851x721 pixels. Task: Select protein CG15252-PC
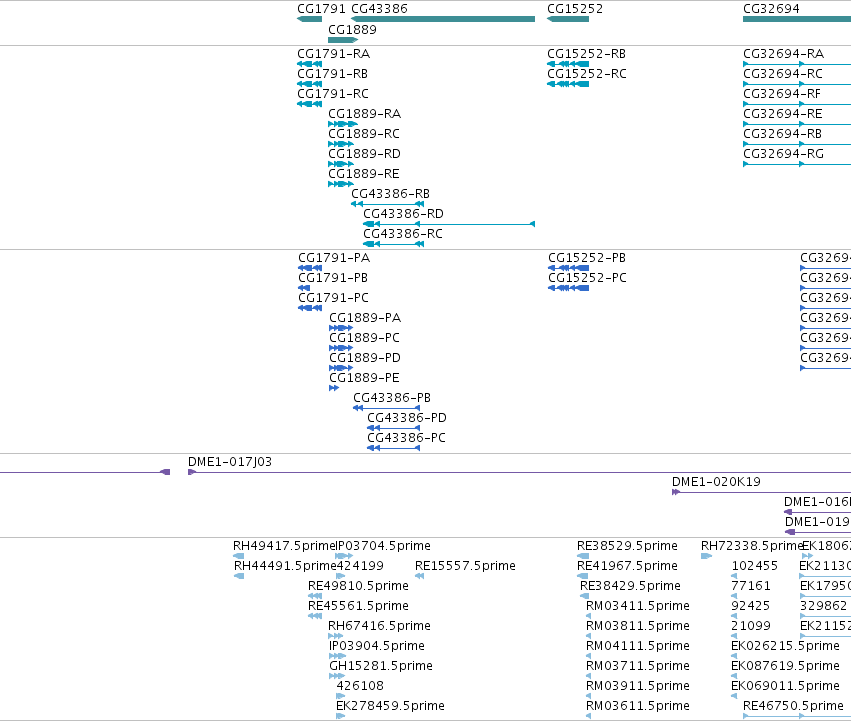[587, 278]
